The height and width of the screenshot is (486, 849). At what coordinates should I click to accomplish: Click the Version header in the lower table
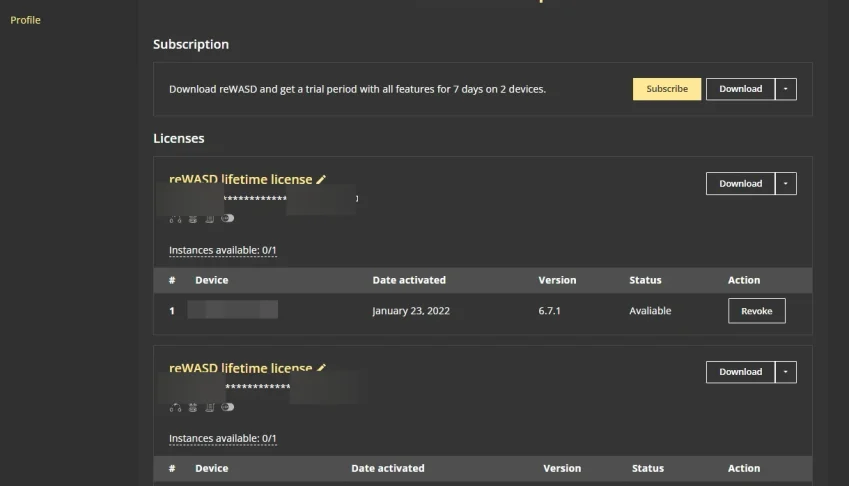[x=562, y=468]
